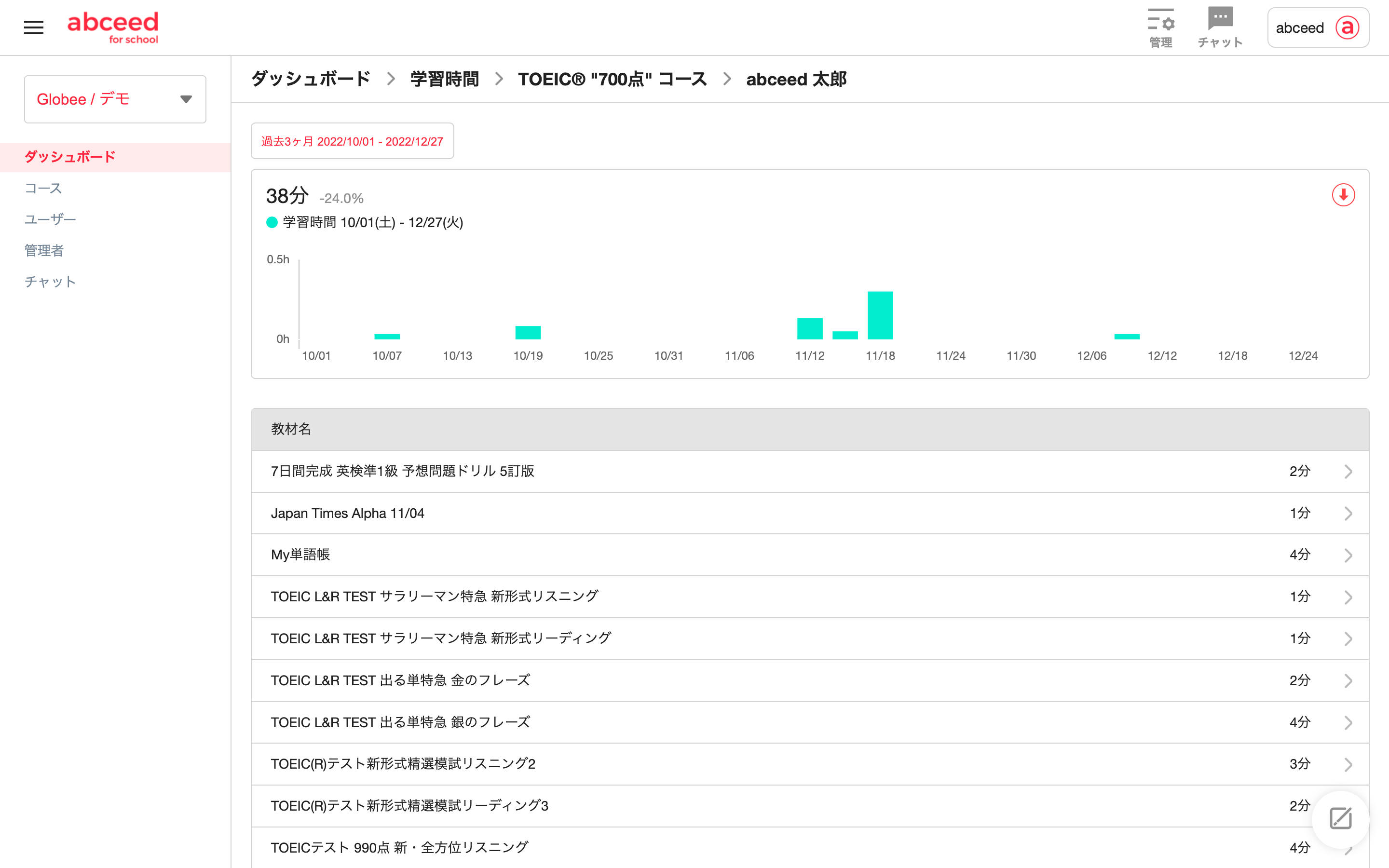This screenshot has width=1389, height=868.
Task: Select コース in the sidebar
Action: tap(43, 188)
